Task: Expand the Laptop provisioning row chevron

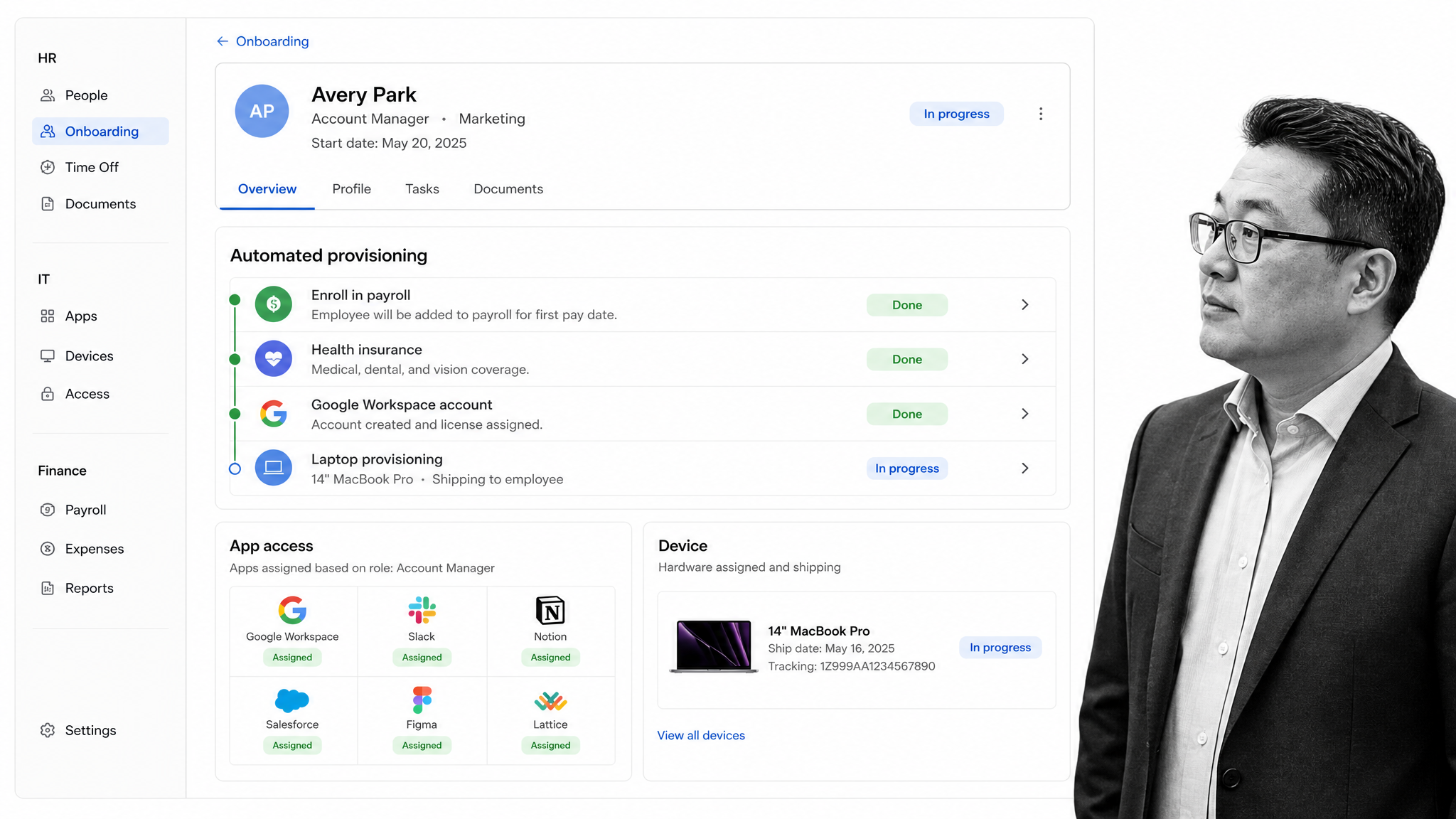Action: pos(1024,468)
